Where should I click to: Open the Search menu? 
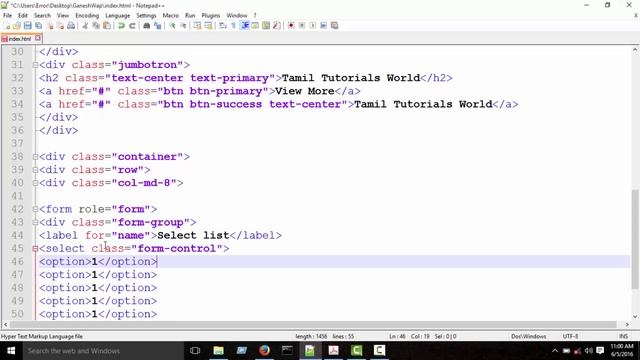tap(42, 16)
